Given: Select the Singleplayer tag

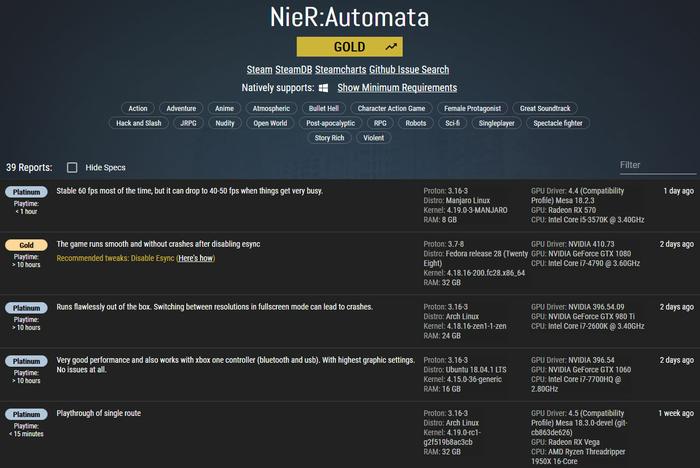Looking at the screenshot, I should click(x=496, y=123).
